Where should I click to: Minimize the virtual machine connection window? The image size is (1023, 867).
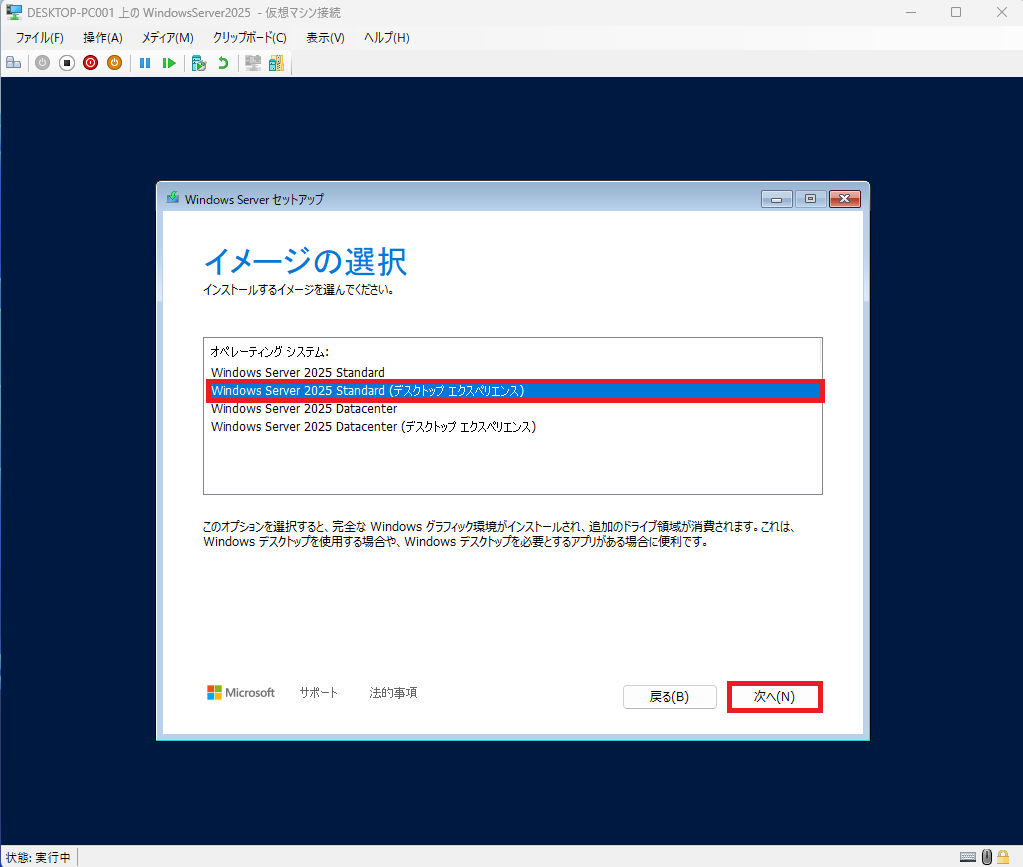click(x=911, y=12)
